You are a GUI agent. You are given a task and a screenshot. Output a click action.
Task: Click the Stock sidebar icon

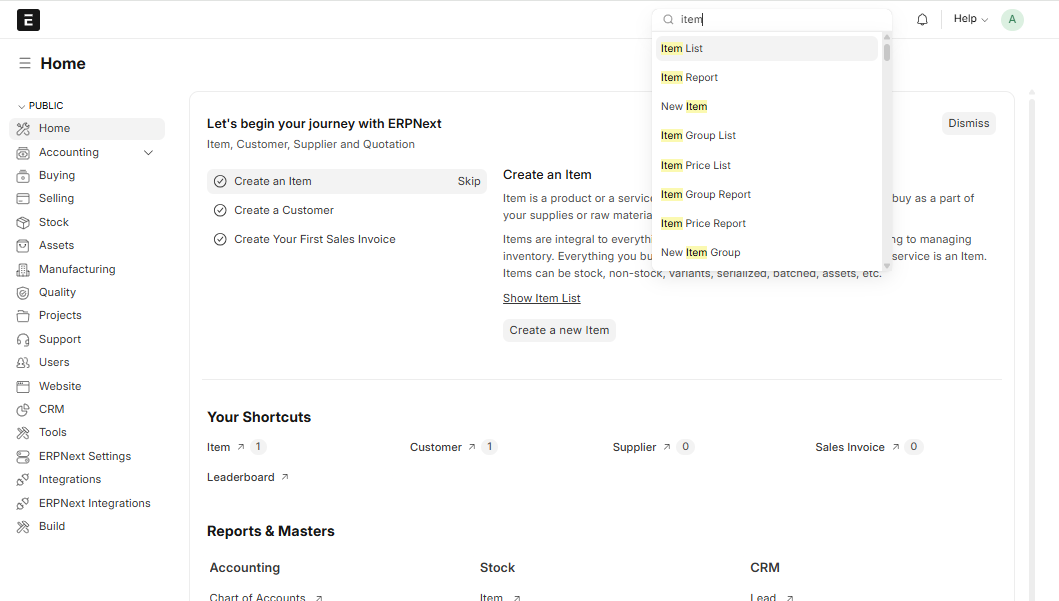click(x=23, y=222)
